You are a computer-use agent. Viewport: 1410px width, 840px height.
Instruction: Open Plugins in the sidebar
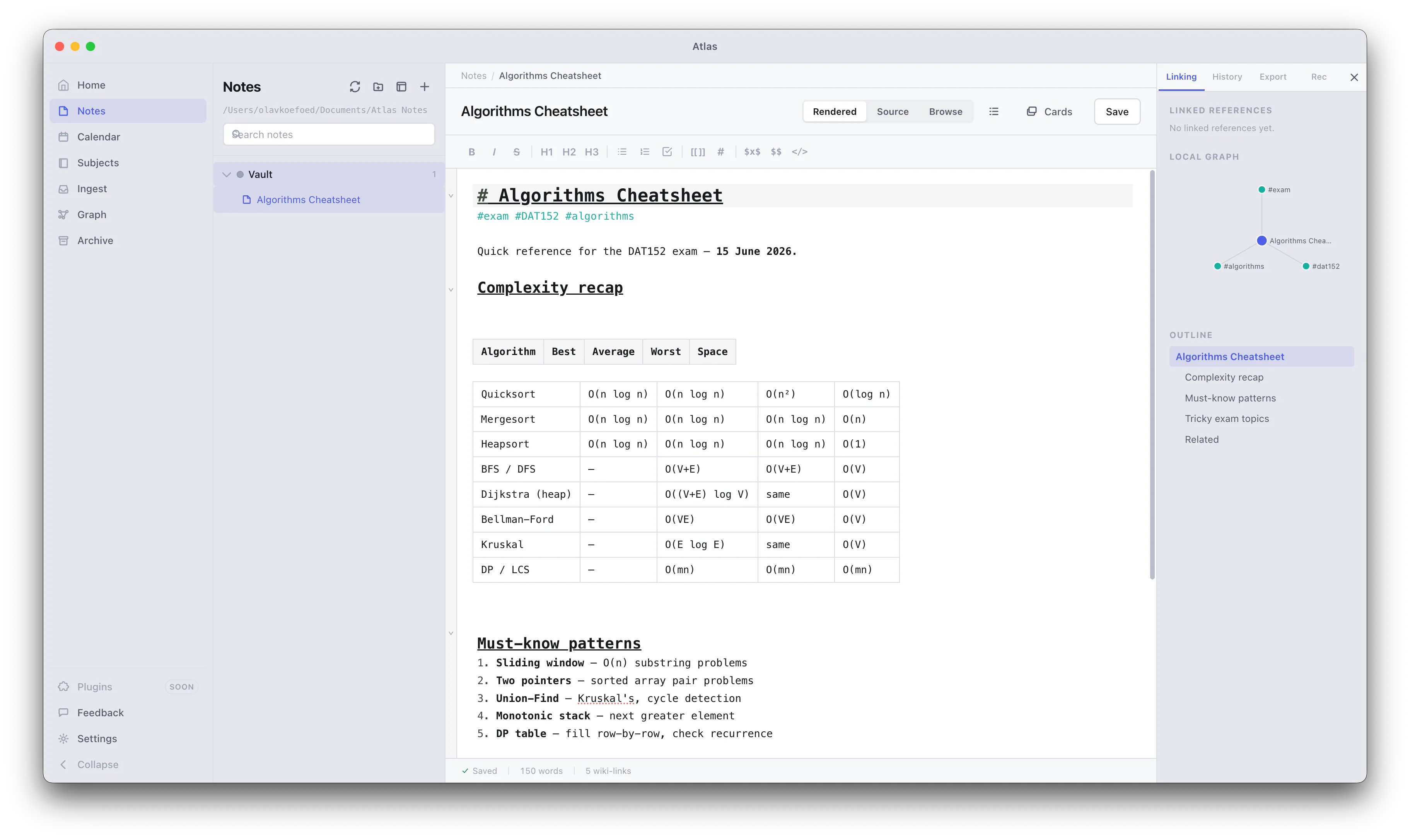128,686
